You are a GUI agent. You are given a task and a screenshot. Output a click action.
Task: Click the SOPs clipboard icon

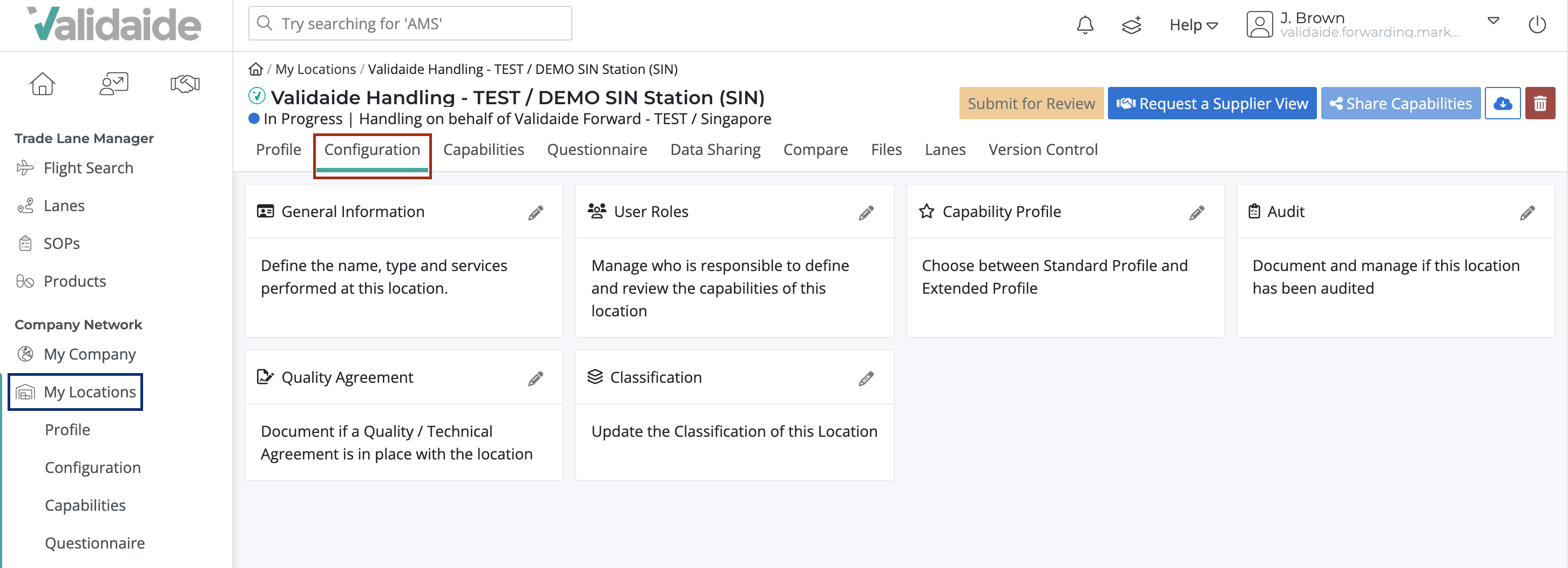[25, 243]
